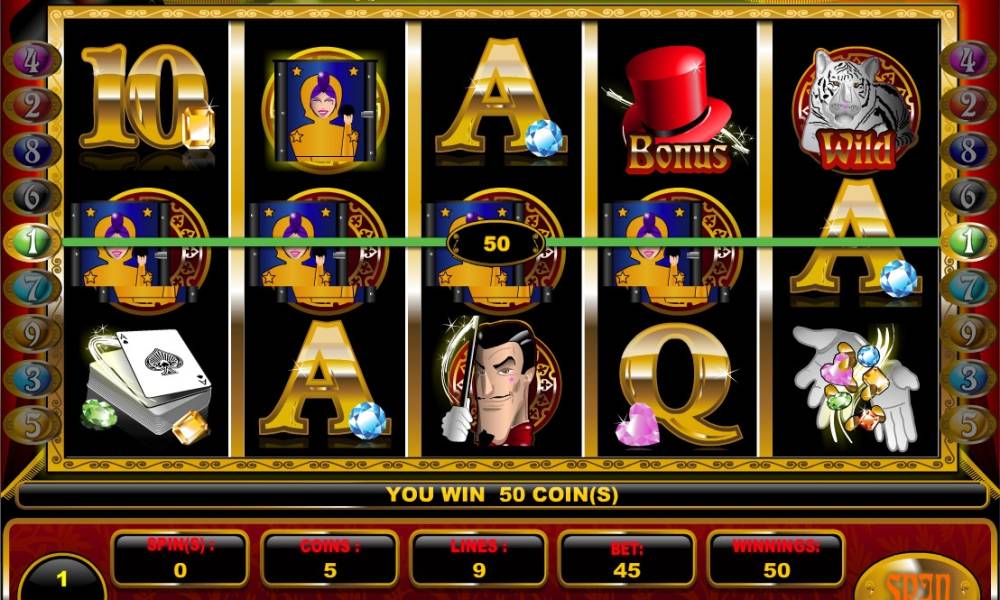
Task: Click the white gloves holding gems symbol
Action: (856, 386)
